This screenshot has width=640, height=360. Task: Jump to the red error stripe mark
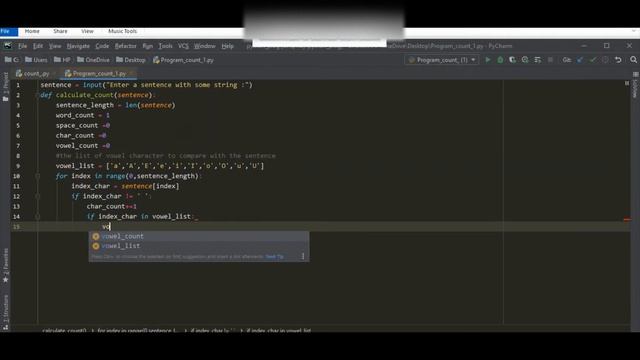pyautogui.click(x=627, y=220)
